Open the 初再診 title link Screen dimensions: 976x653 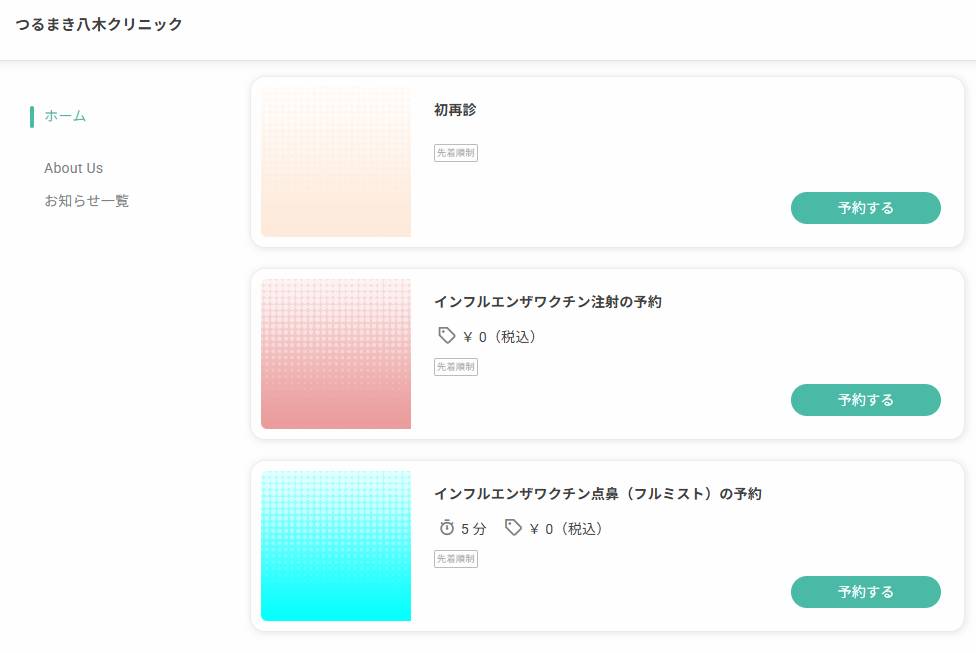pyautogui.click(x=455, y=110)
